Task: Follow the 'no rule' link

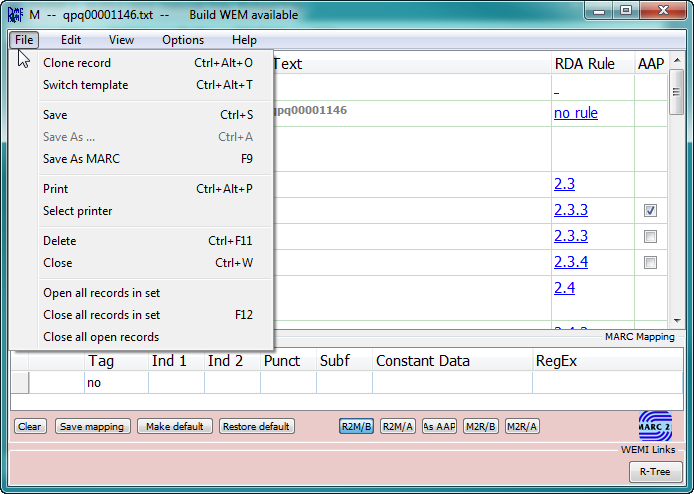Action: click(575, 113)
